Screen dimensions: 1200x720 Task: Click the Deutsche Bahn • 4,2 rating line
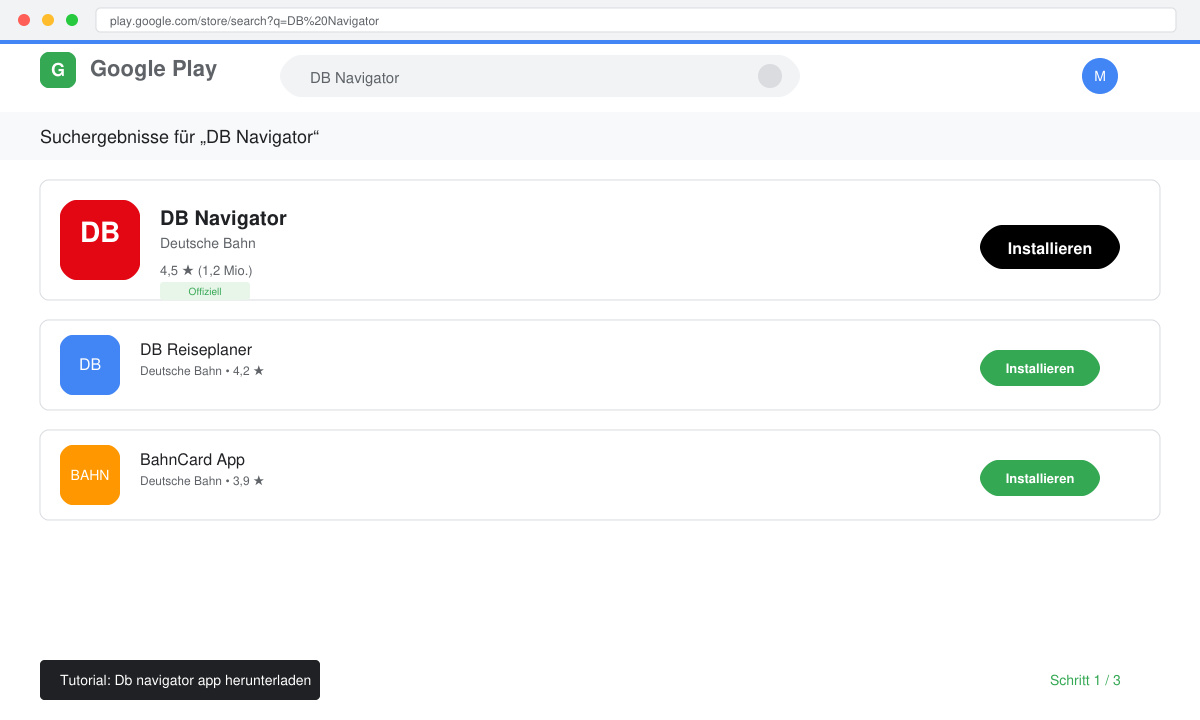(x=202, y=371)
